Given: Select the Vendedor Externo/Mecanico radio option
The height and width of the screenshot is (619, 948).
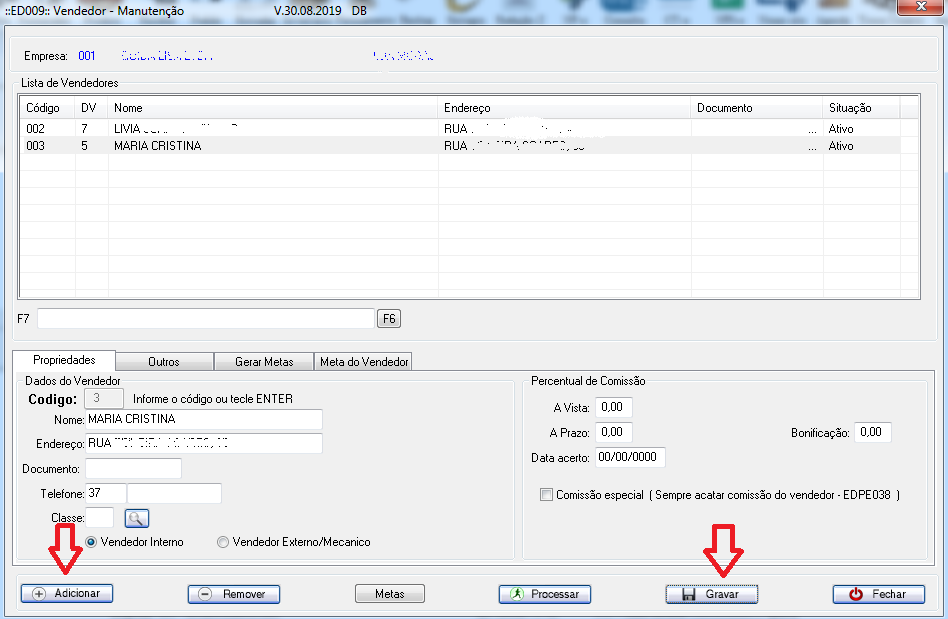Looking at the screenshot, I should click(x=223, y=542).
